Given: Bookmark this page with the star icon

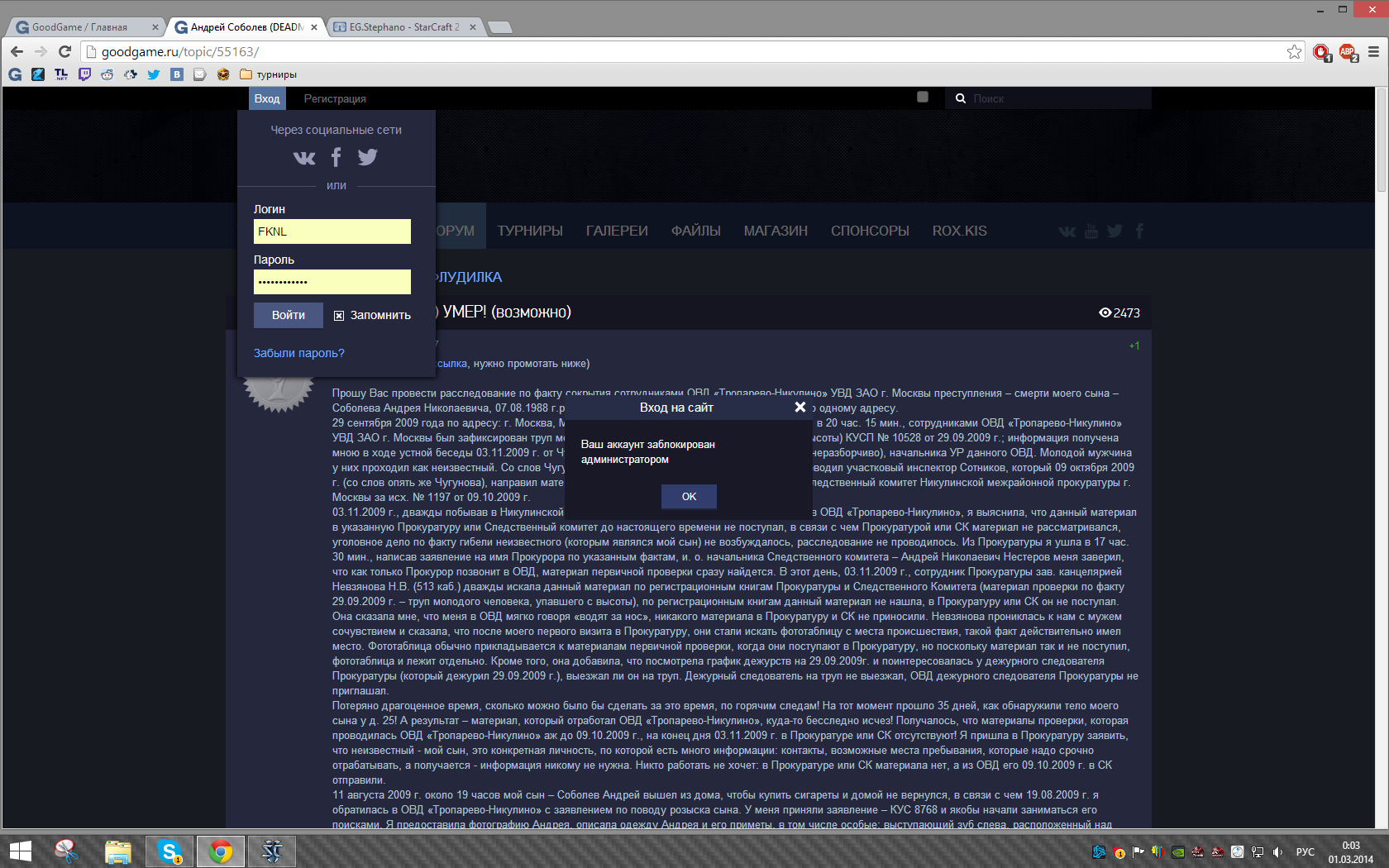Looking at the screenshot, I should (1294, 51).
